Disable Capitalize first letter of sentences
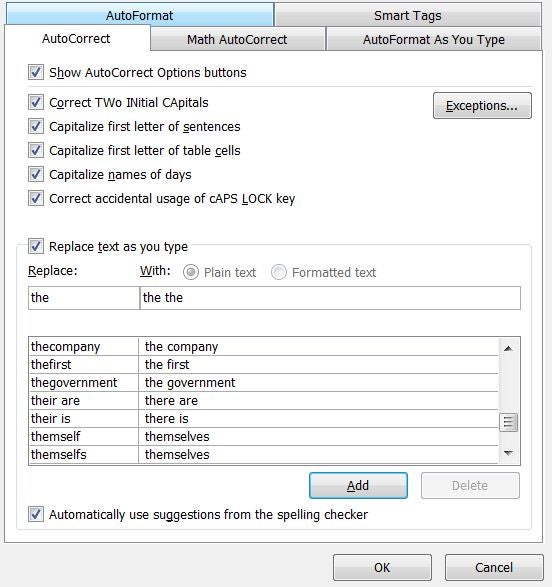 pyautogui.click(x=36, y=126)
